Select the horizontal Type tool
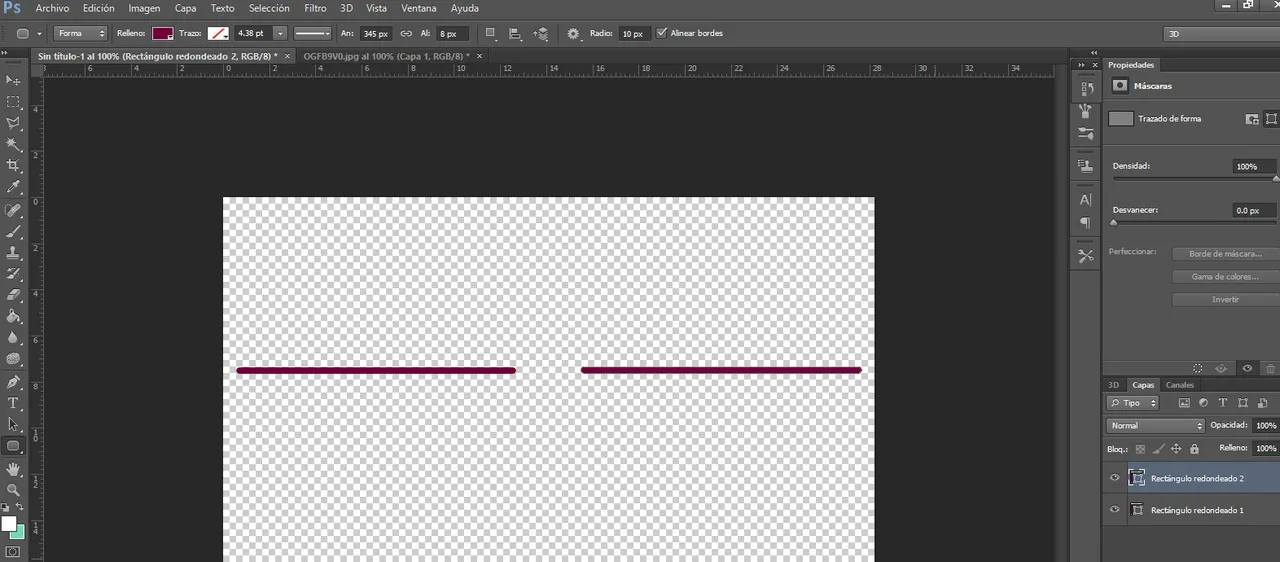 [14, 403]
